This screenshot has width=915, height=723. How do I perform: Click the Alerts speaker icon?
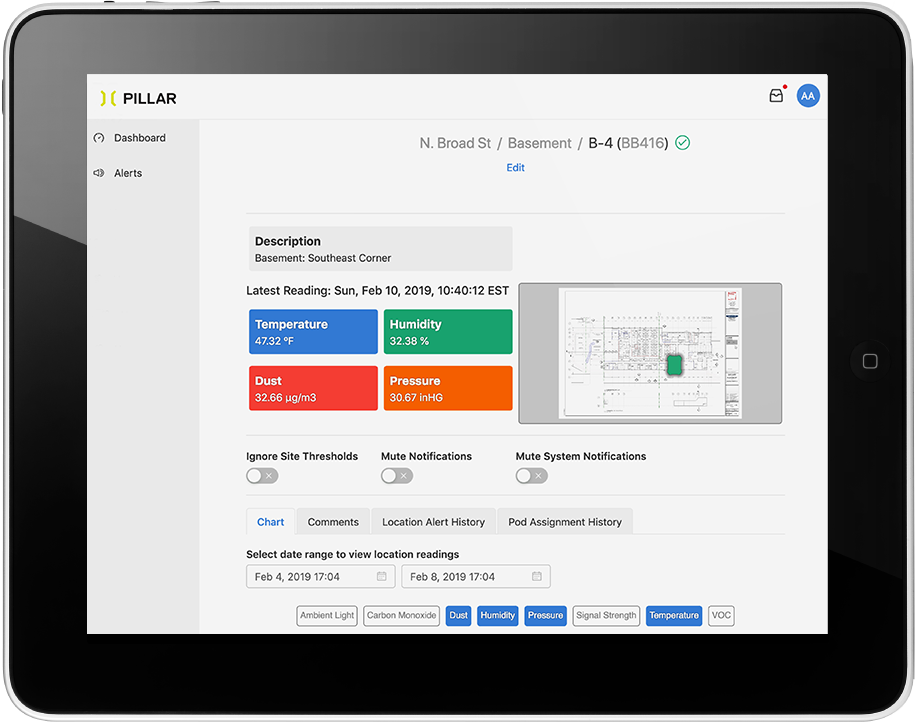[99, 173]
